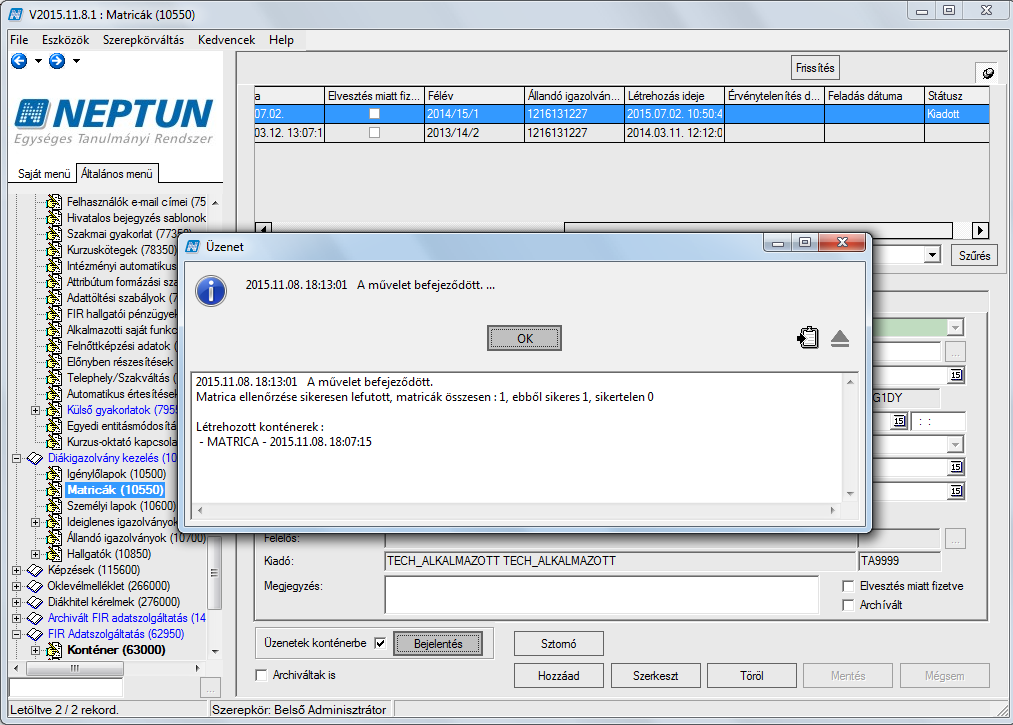Click the pin icon above the table

[x=987, y=73]
